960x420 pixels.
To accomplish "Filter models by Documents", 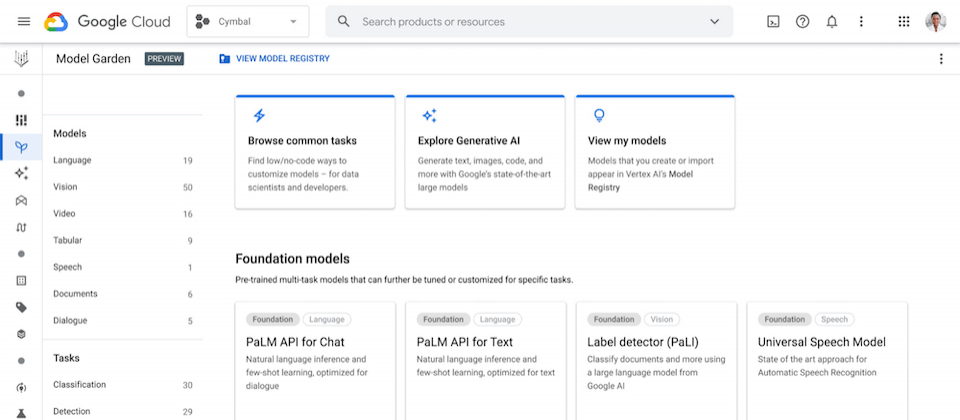I will (122, 294).
